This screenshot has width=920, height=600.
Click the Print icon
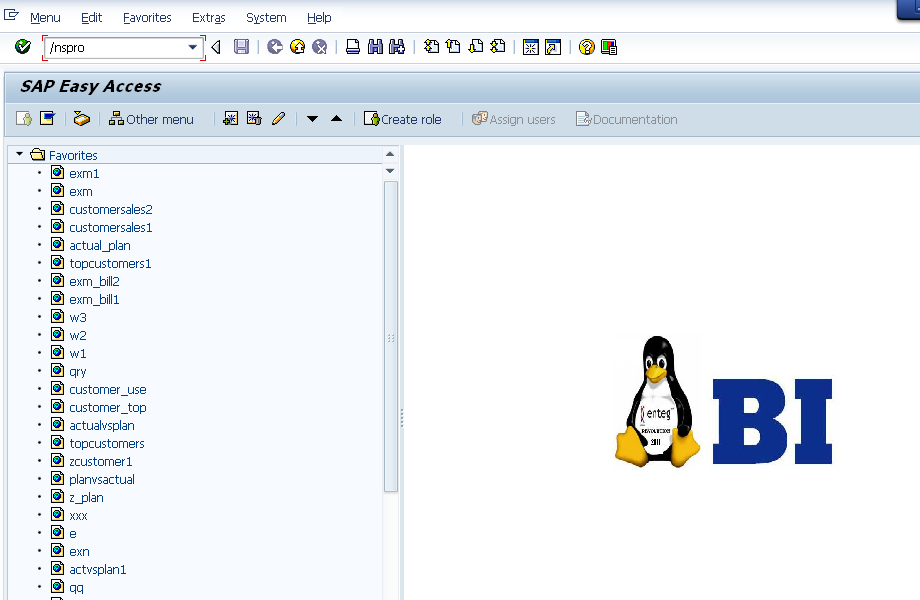click(353, 47)
